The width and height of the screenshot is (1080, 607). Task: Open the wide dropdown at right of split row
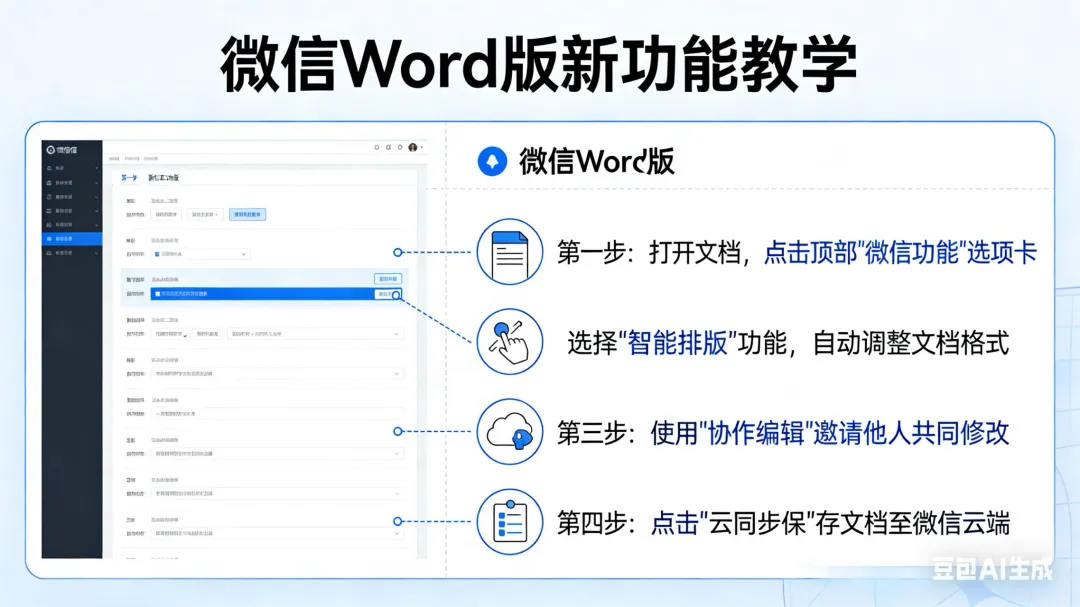(x=315, y=334)
